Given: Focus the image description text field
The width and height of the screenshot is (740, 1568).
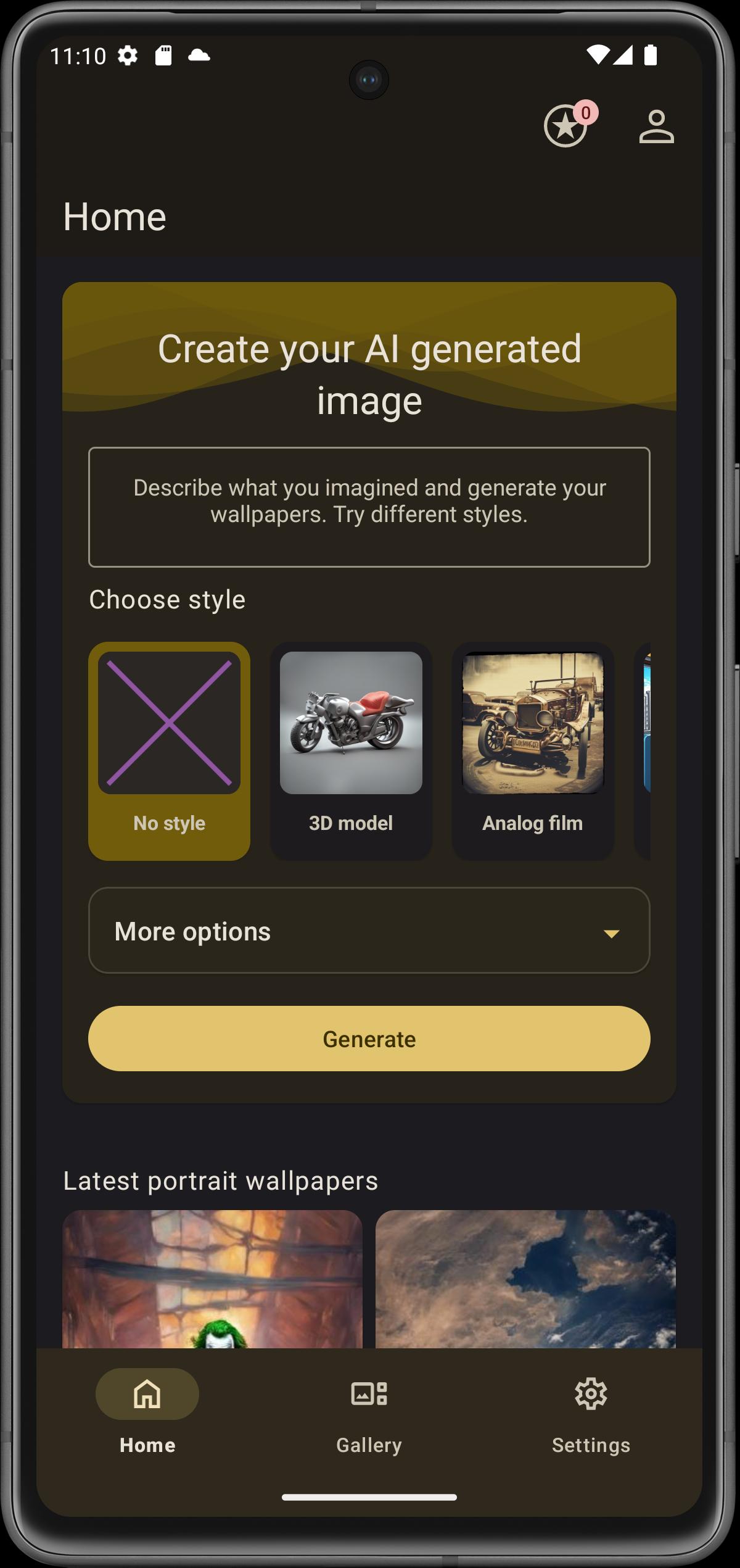Looking at the screenshot, I should [x=369, y=507].
